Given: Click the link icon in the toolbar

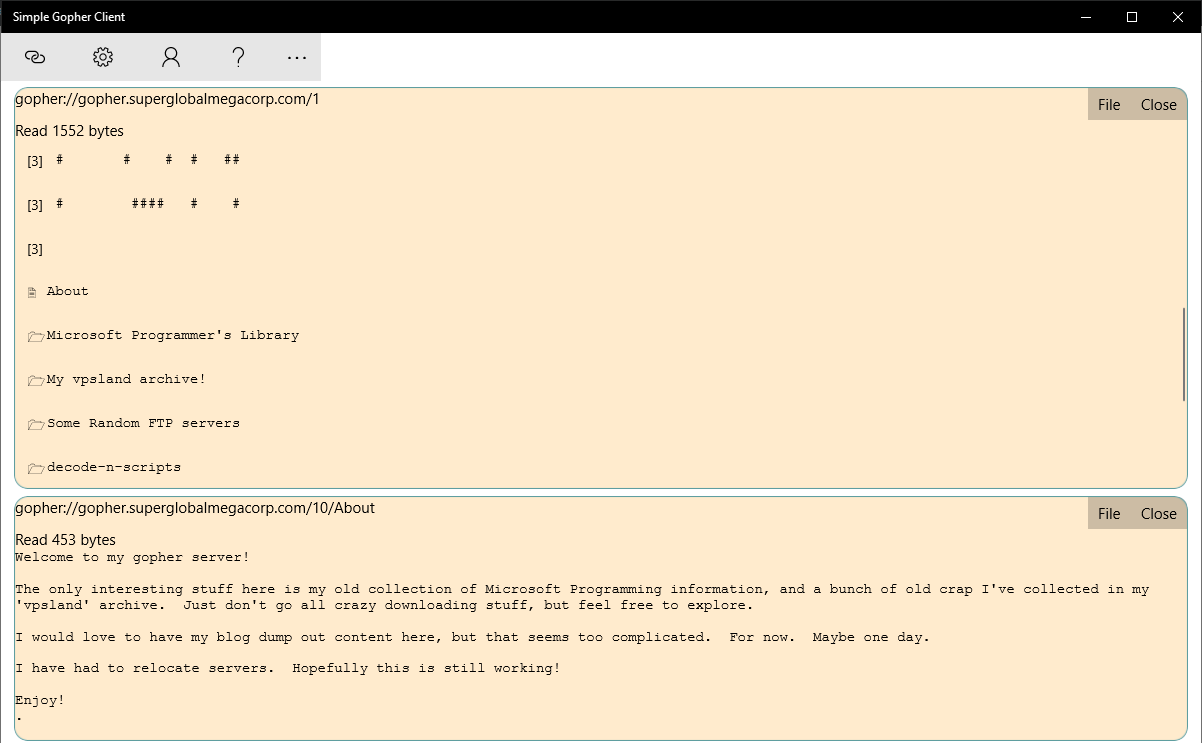Looking at the screenshot, I should coord(35,57).
